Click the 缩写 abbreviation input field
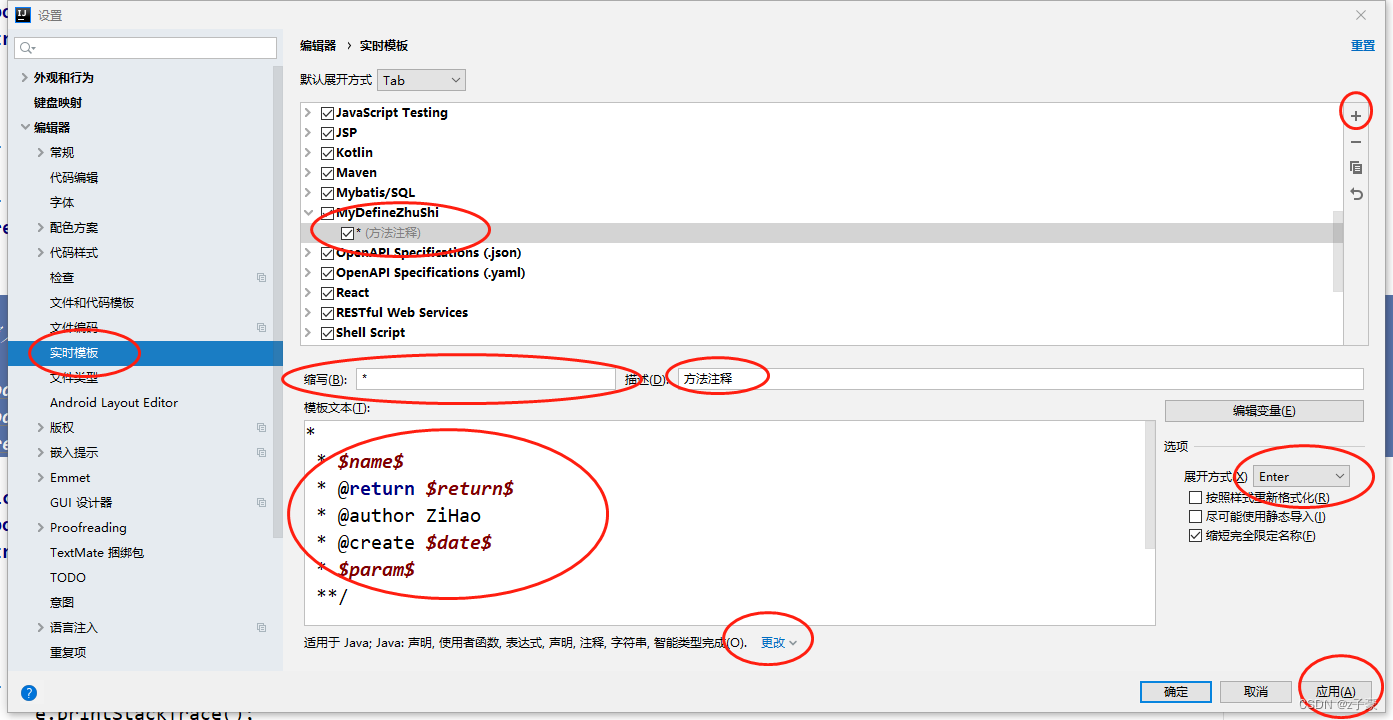1393x720 pixels. [x=485, y=379]
